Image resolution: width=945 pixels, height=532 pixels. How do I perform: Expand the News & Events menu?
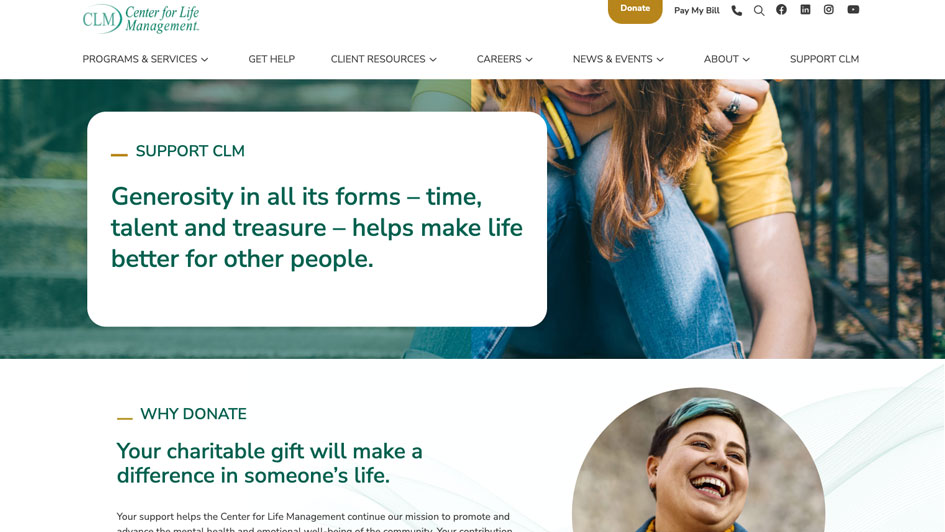pos(618,59)
